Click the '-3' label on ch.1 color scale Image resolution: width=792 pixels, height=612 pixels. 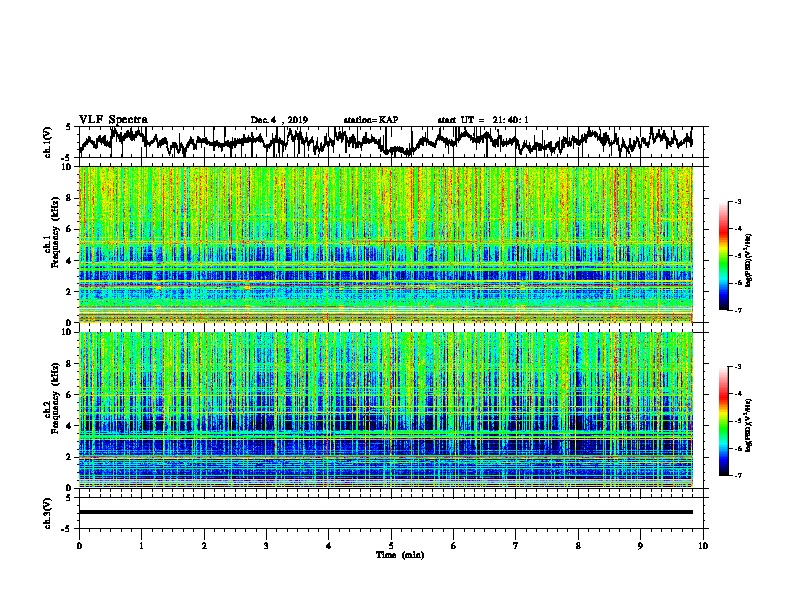point(738,201)
